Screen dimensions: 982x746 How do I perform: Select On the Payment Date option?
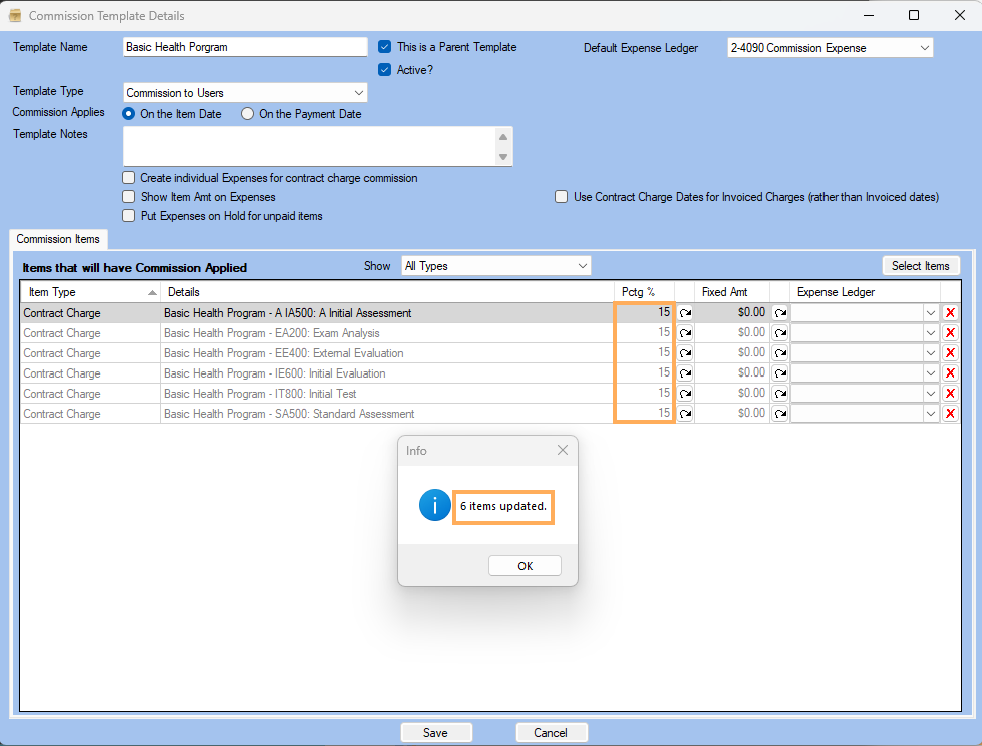(248, 114)
